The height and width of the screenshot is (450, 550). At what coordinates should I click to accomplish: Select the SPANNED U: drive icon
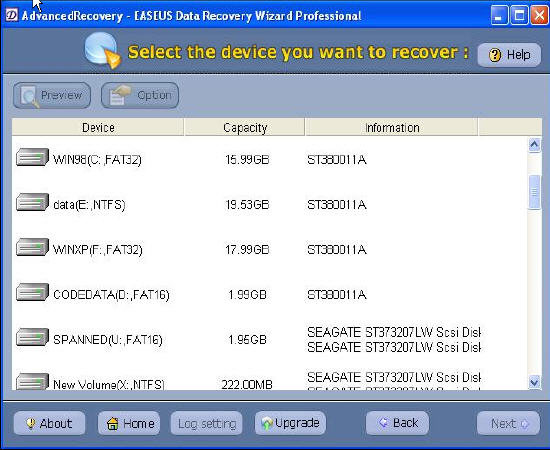pyautogui.click(x=32, y=337)
